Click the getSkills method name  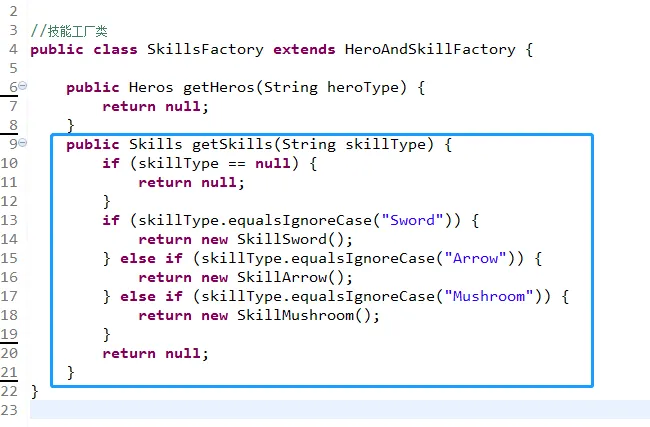[232, 144]
